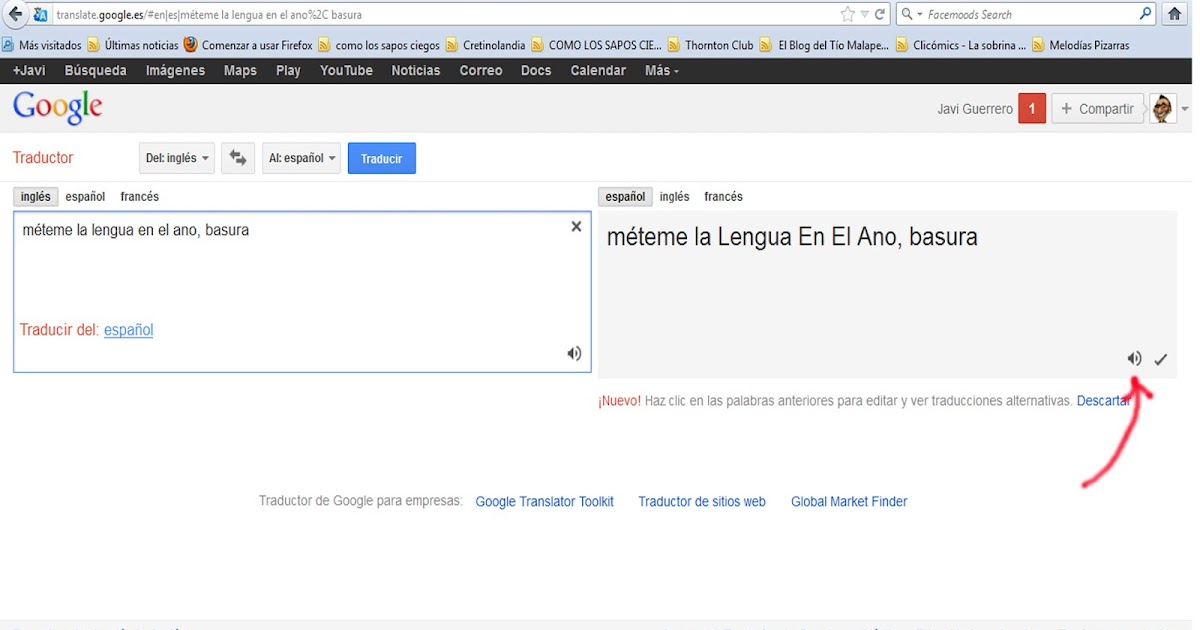Click the word Lengua in translation
This screenshot has width=1200, height=630.
click(x=755, y=237)
